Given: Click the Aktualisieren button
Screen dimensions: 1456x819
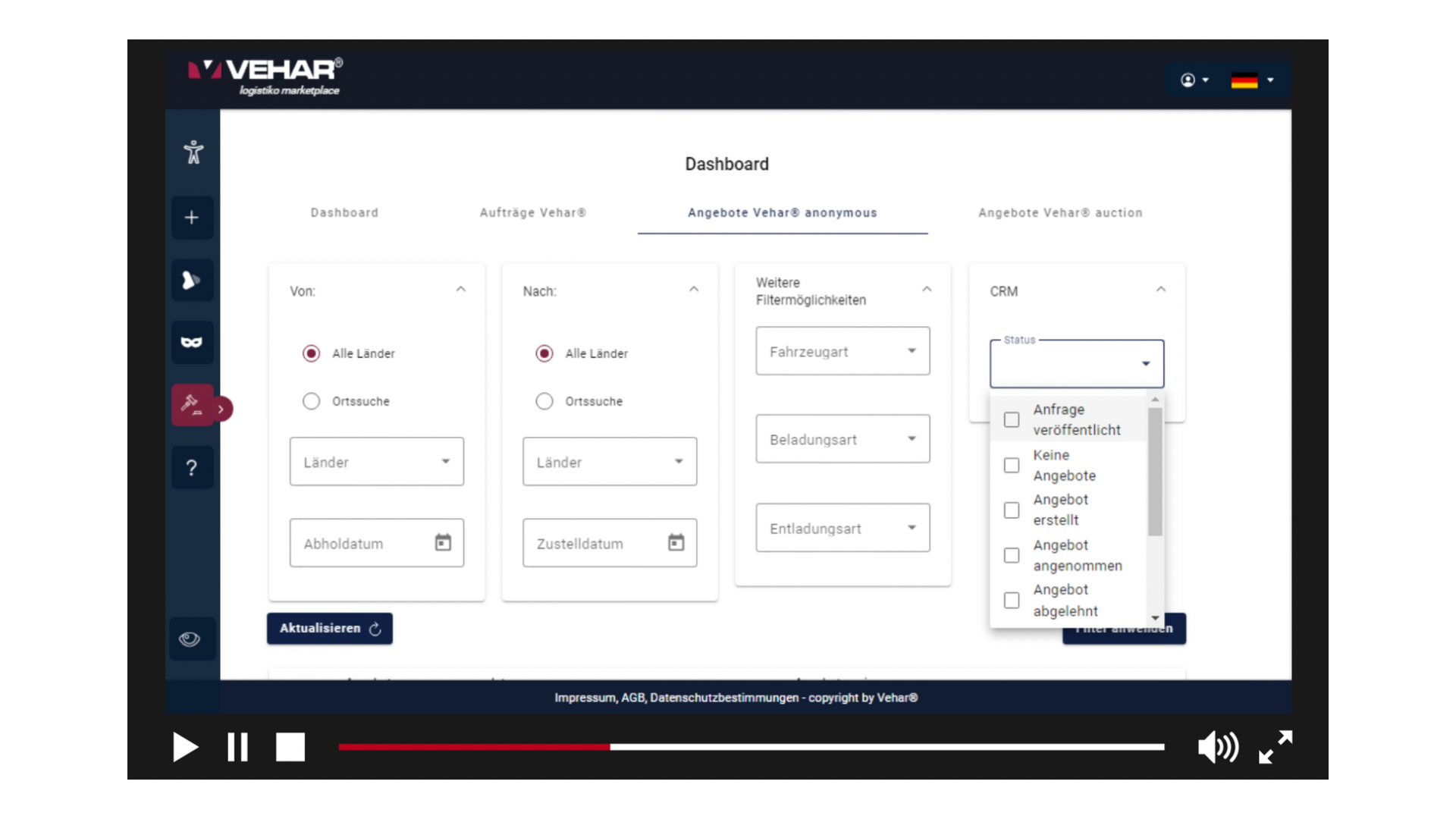Looking at the screenshot, I should point(329,629).
